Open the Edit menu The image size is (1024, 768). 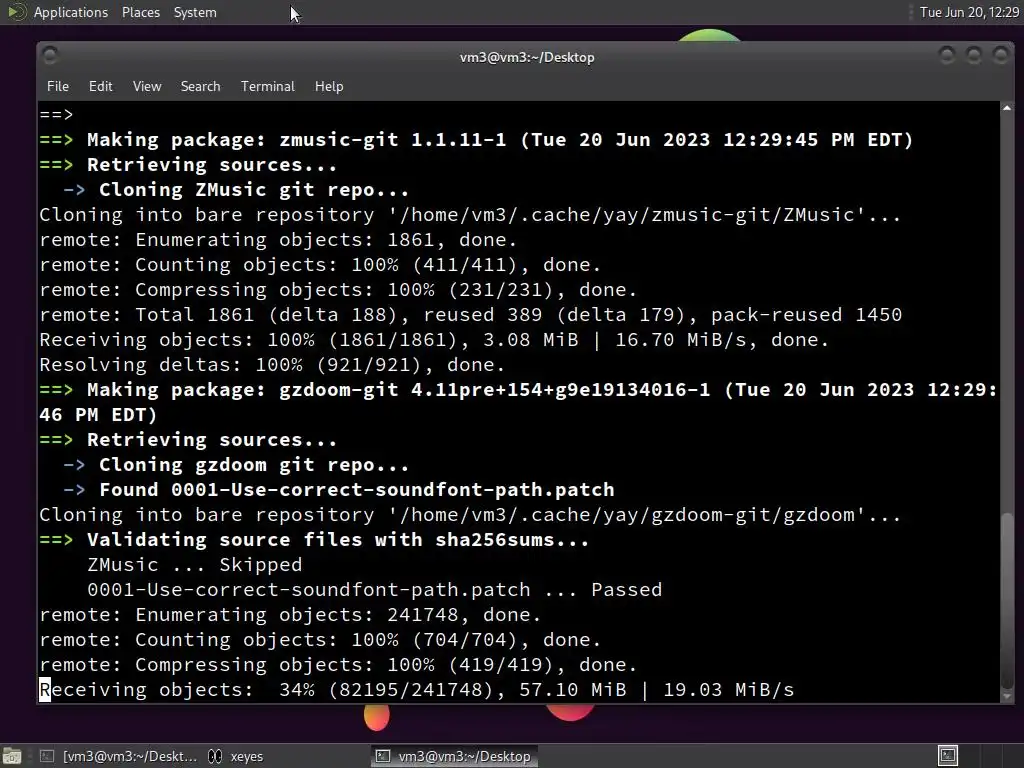(x=101, y=86)
